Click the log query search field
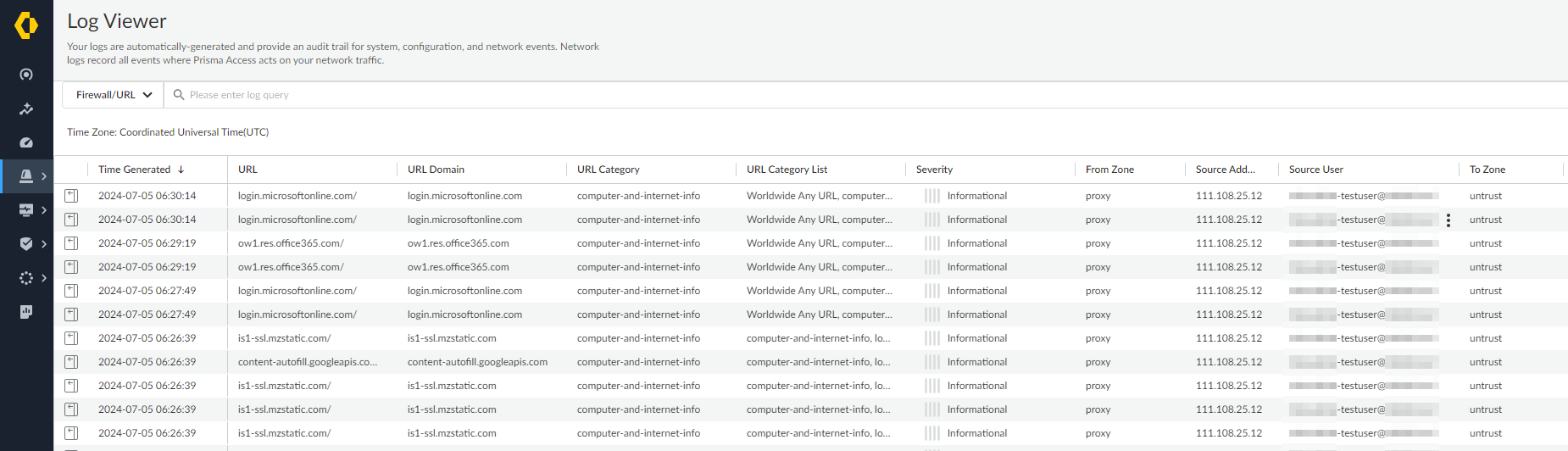Viewport: 1568px width, 451px height. tap(593, 95)
